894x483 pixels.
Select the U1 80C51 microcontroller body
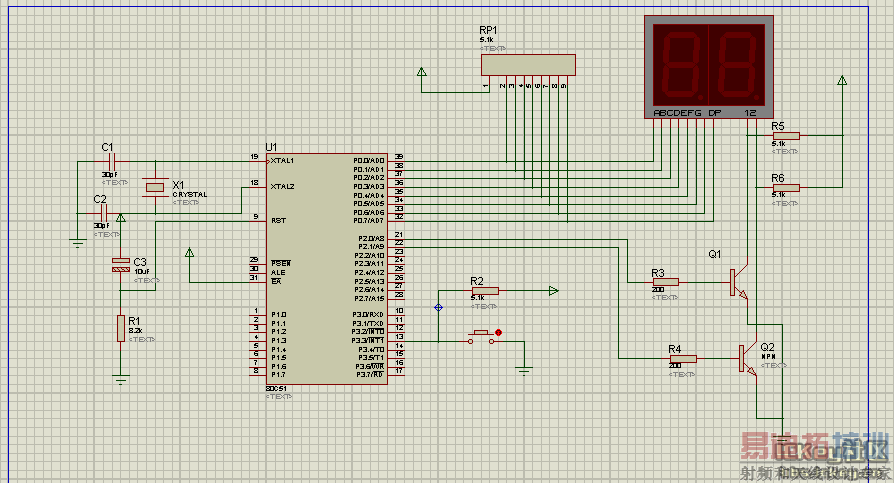[326, 268]
